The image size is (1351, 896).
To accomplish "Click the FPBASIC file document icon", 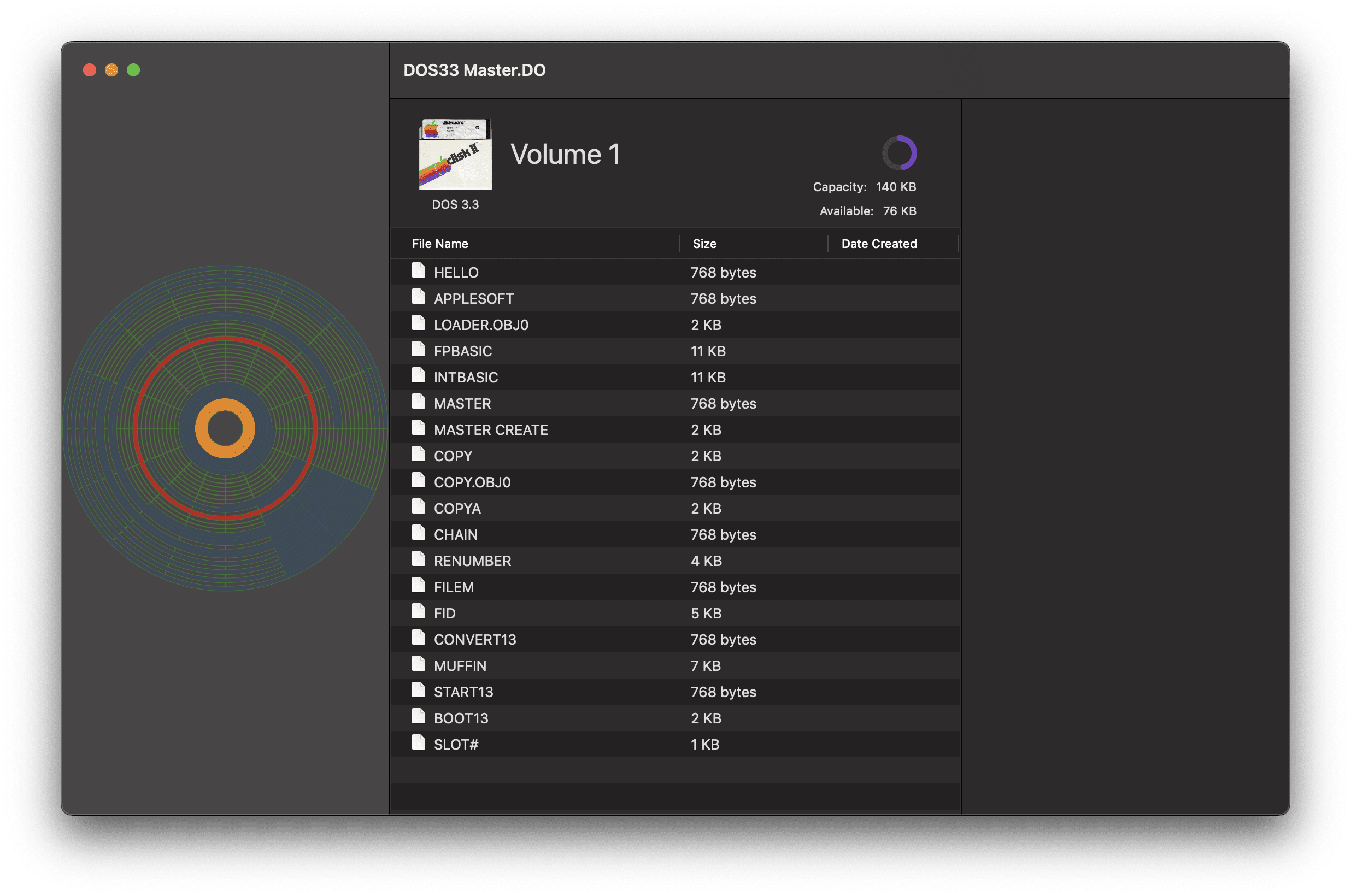I will [x=418, y=349].
